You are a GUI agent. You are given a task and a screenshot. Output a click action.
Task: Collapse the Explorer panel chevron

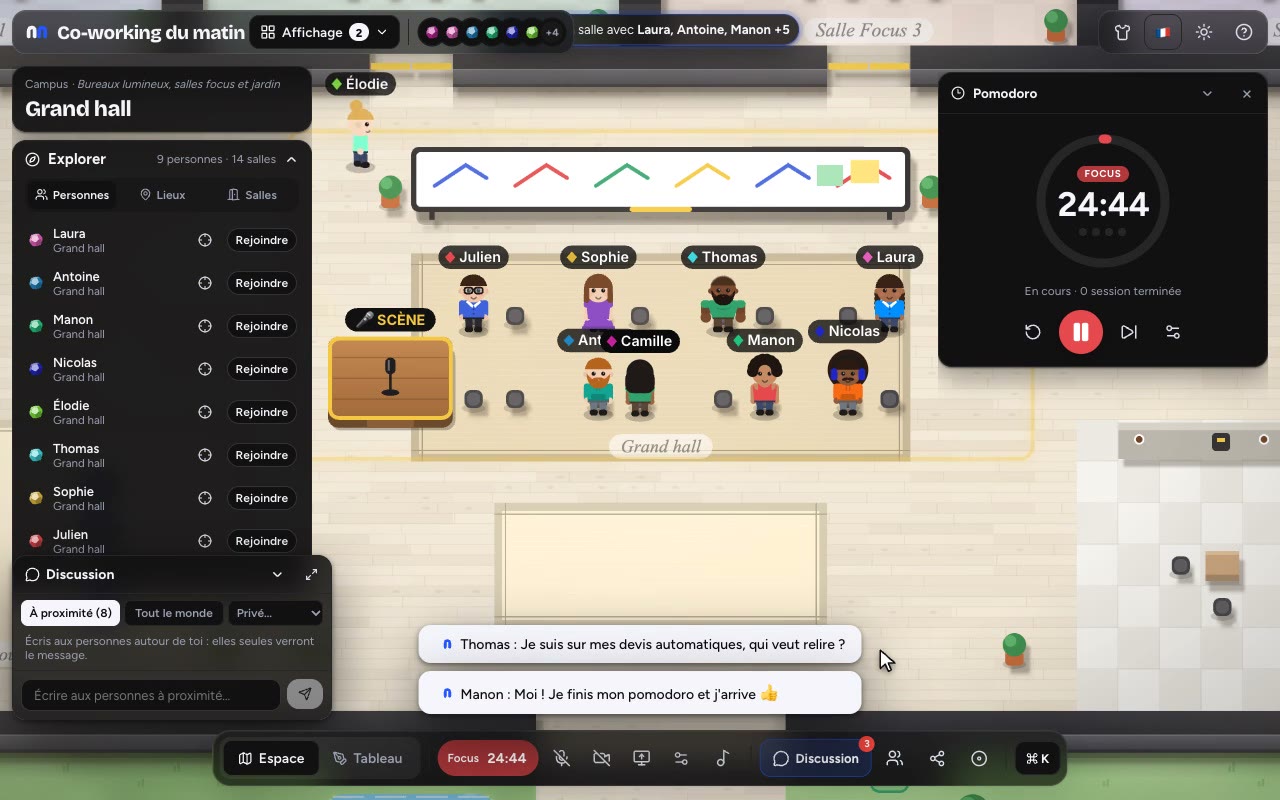coord(291,159)
